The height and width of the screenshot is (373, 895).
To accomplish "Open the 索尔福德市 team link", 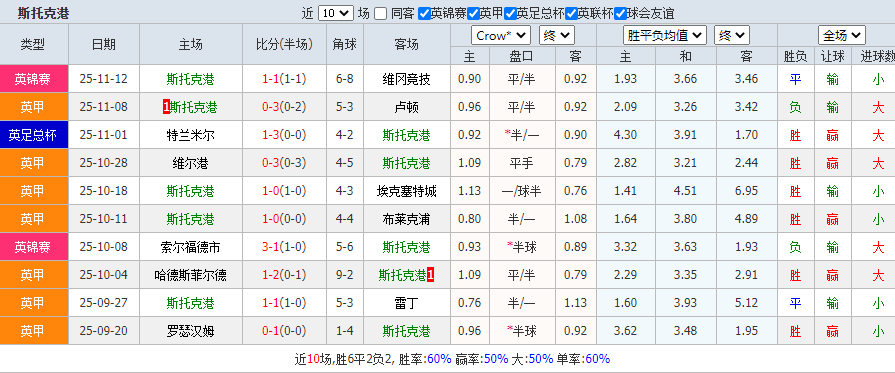I will point(191,247).
